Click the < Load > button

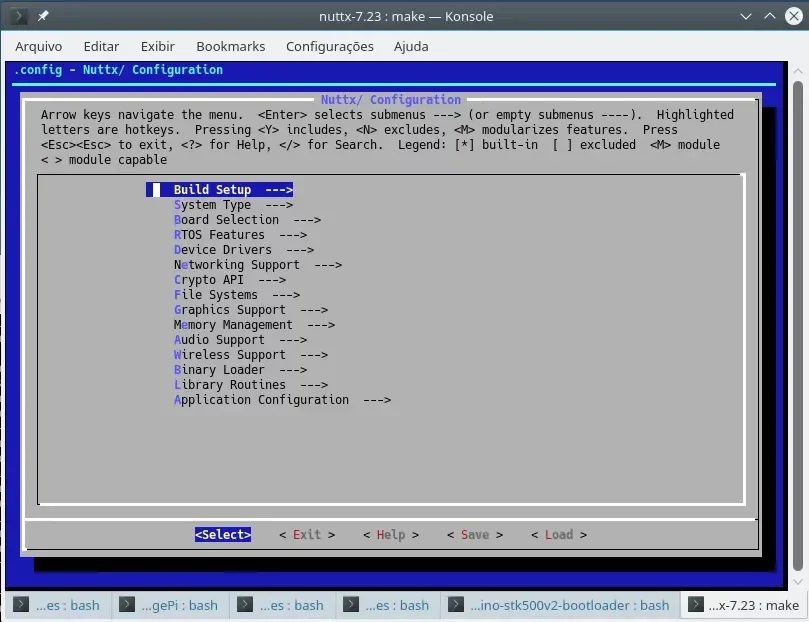tap(559, 534)
